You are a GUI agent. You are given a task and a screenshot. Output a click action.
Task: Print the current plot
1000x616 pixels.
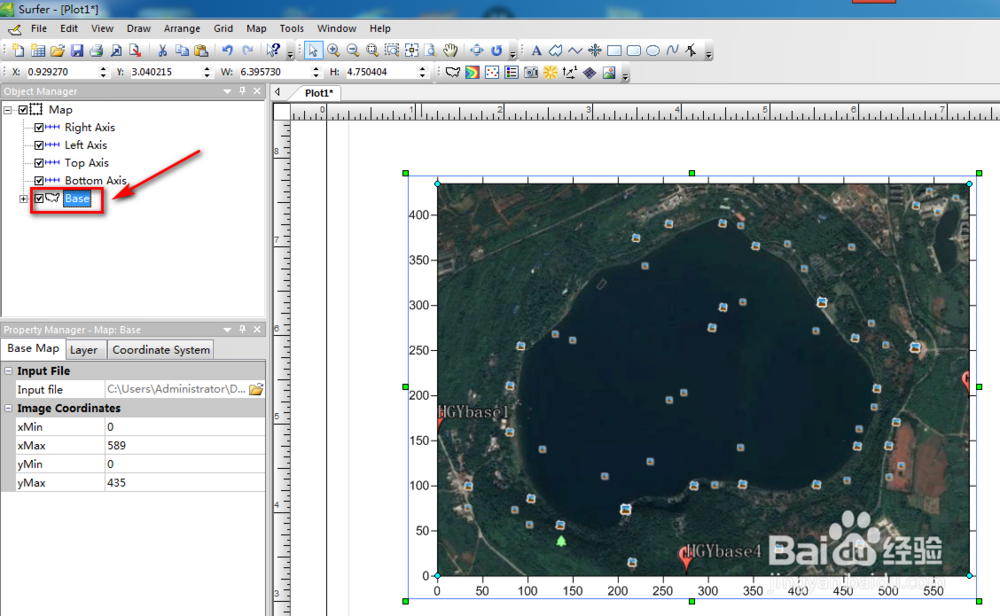point(96,50)
